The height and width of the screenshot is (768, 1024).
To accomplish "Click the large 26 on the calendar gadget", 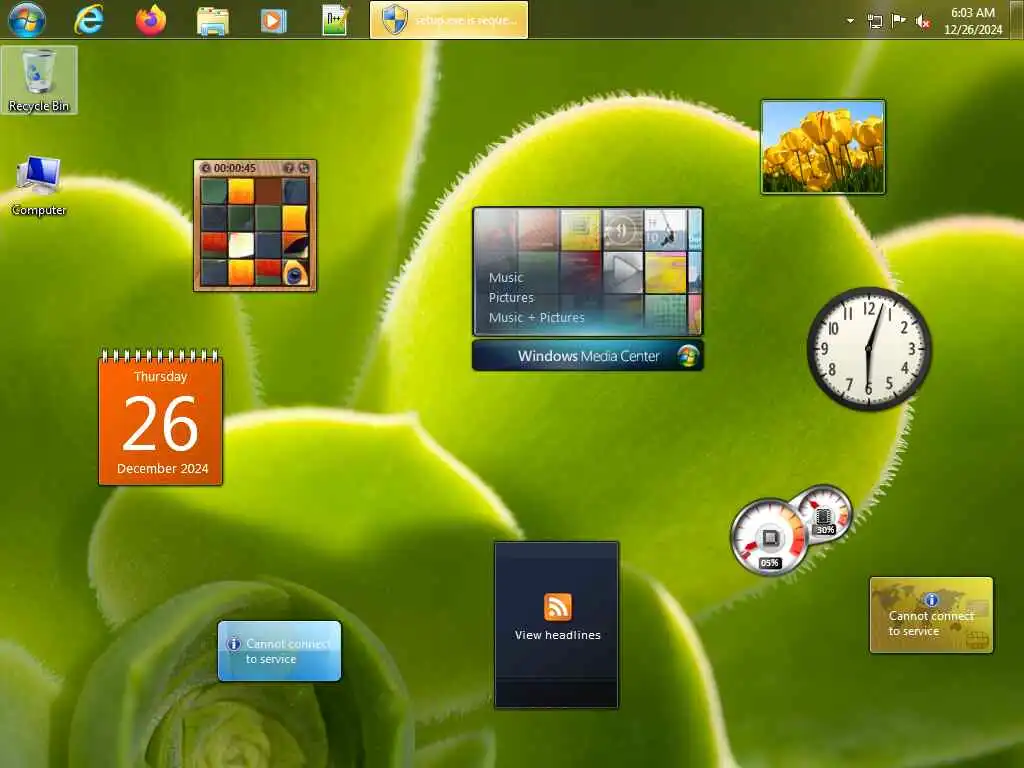I will (160, 425).
